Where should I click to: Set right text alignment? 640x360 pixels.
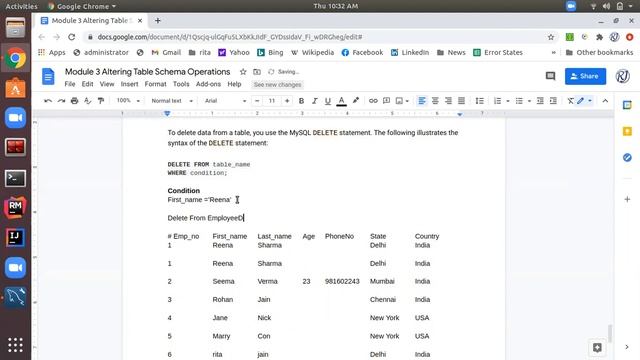tap(448, 101)
